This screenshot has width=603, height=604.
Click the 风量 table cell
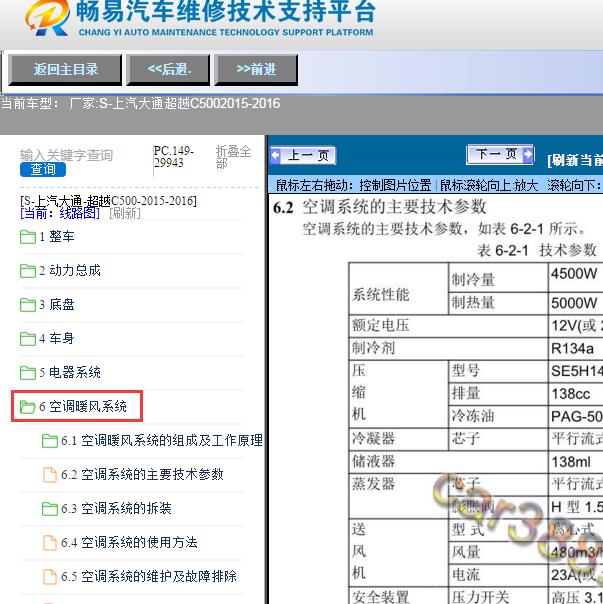498,552
